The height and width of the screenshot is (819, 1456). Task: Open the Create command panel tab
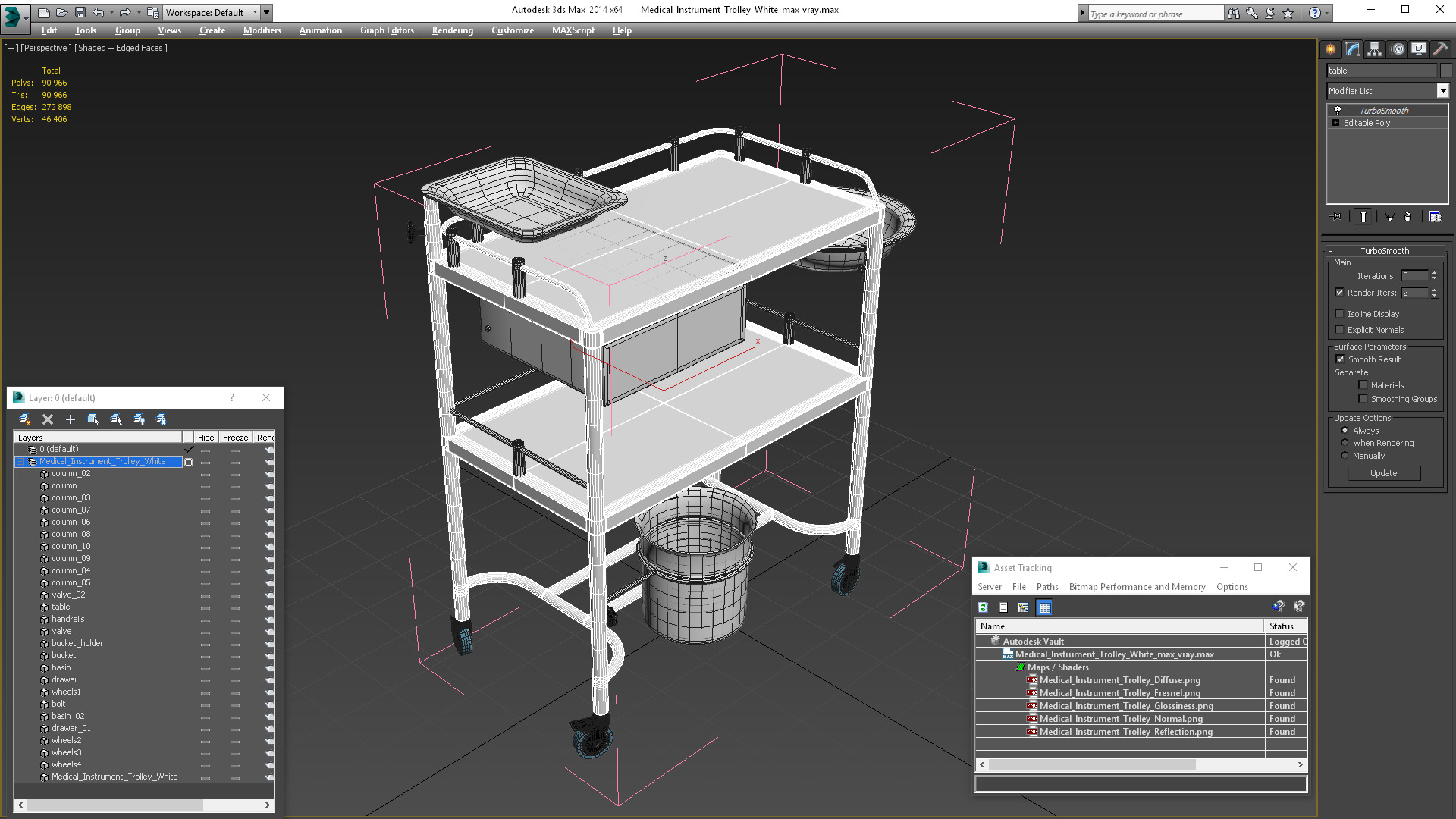coord(1331,49)
